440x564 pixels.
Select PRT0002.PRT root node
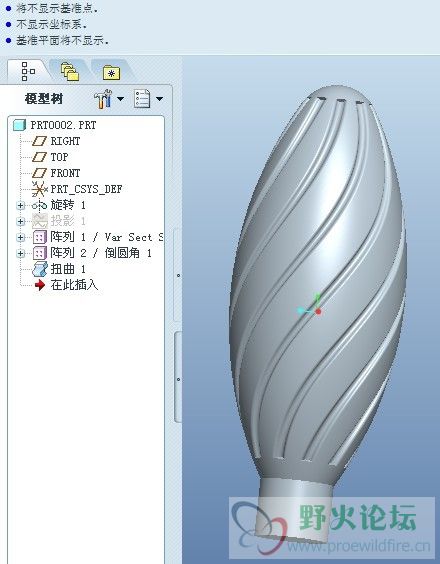pos(63,125)
